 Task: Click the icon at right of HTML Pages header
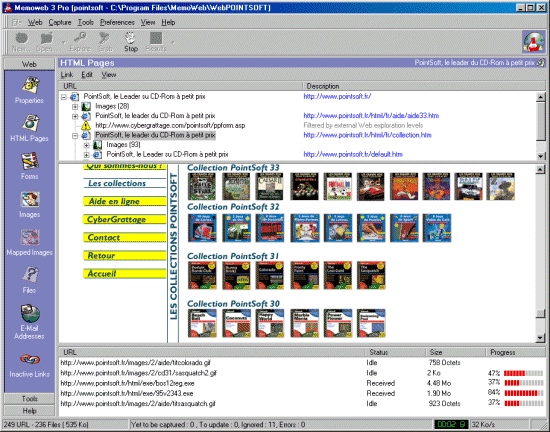[541, 63]
